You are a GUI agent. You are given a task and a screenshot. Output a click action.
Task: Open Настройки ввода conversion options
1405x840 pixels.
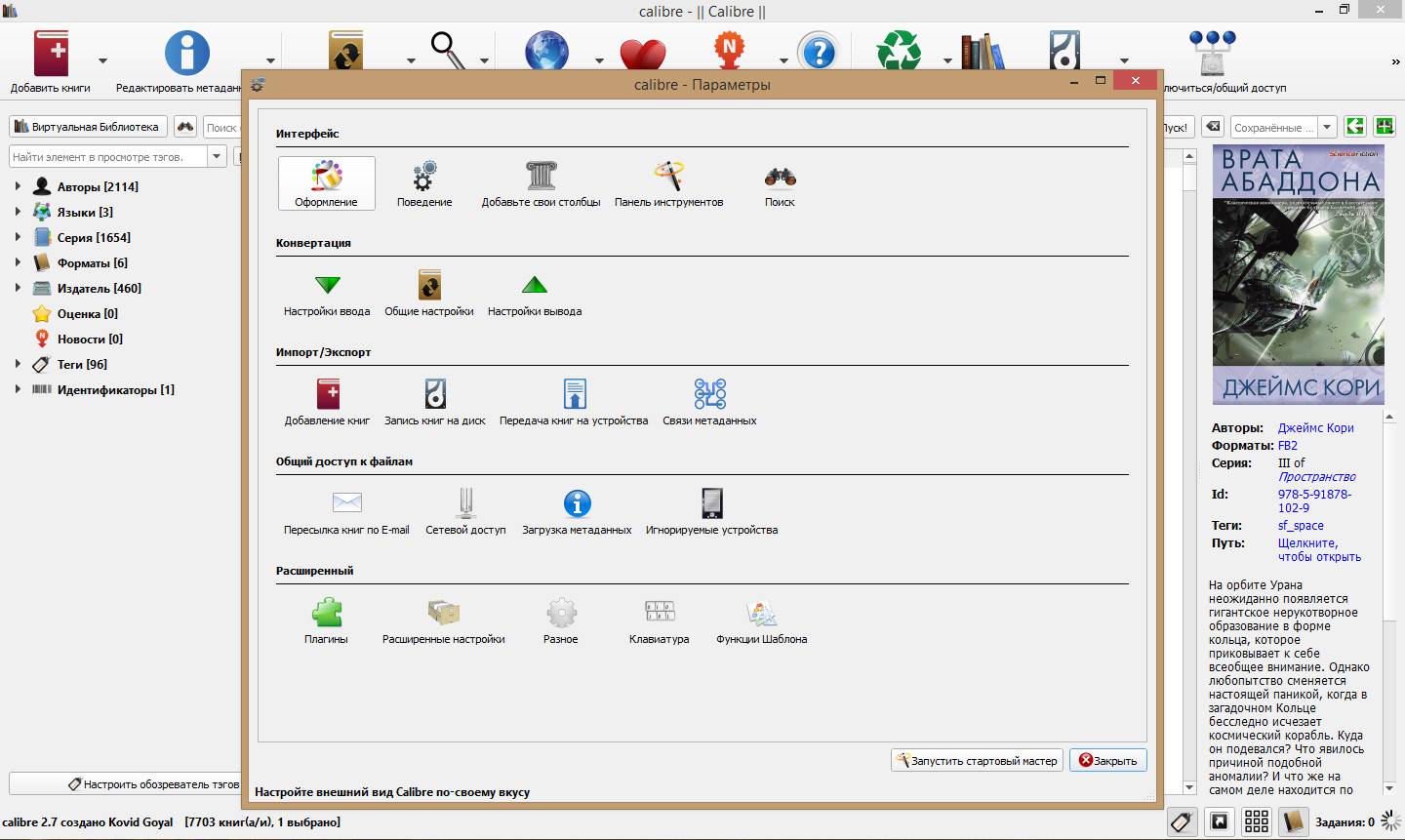tap(327, 293)
